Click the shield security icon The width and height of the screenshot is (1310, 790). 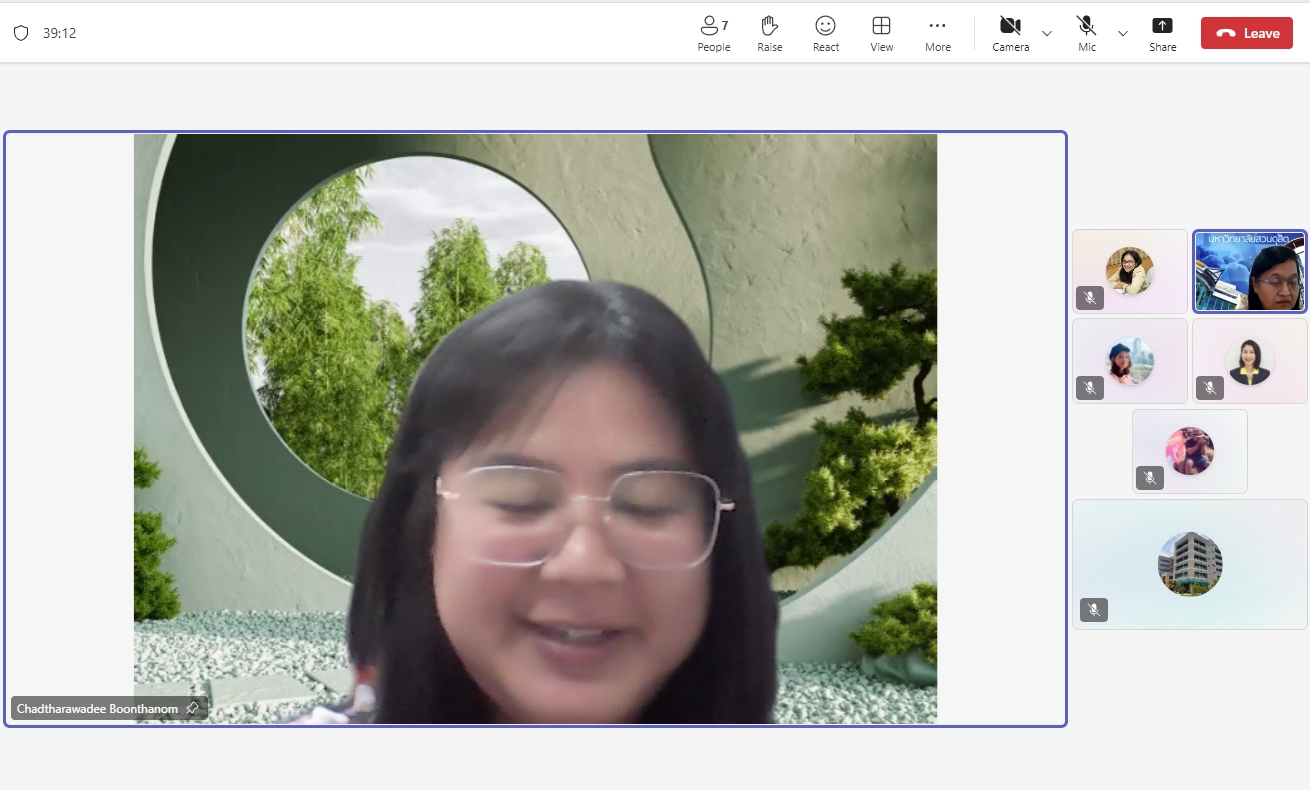21,33
